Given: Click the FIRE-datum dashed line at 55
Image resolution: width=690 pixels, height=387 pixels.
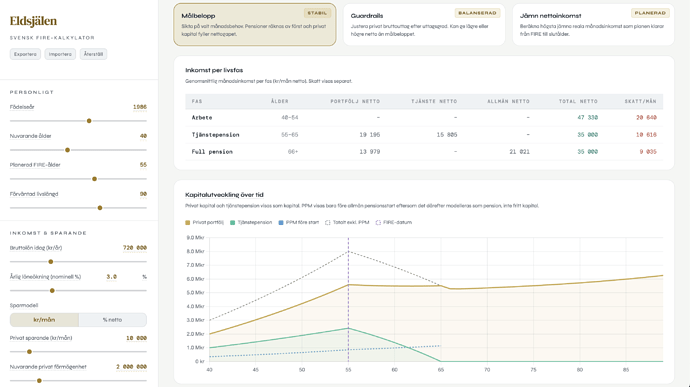Looking at the screenshot, I should click(348, 299).
